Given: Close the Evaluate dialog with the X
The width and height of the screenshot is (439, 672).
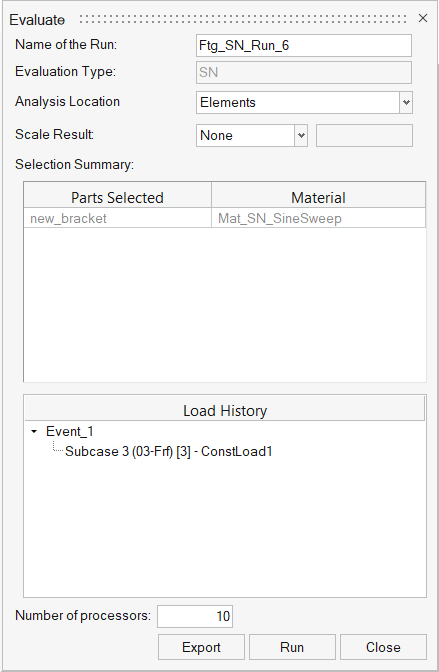Looking at the screenshot, I should 423,18.
